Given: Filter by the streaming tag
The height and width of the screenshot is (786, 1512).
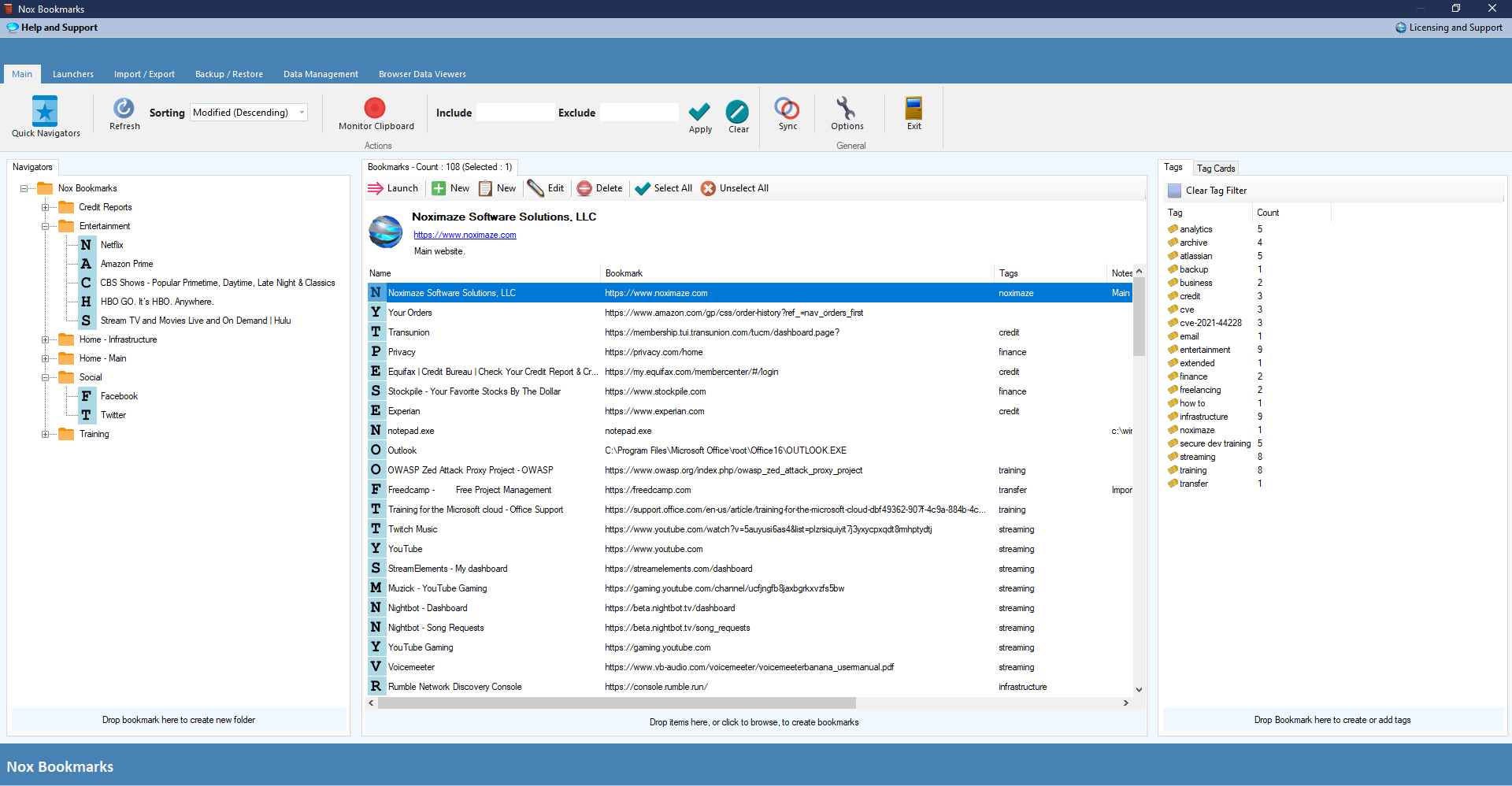Looking at the screenshot, I should click(x=1197, y=457).
